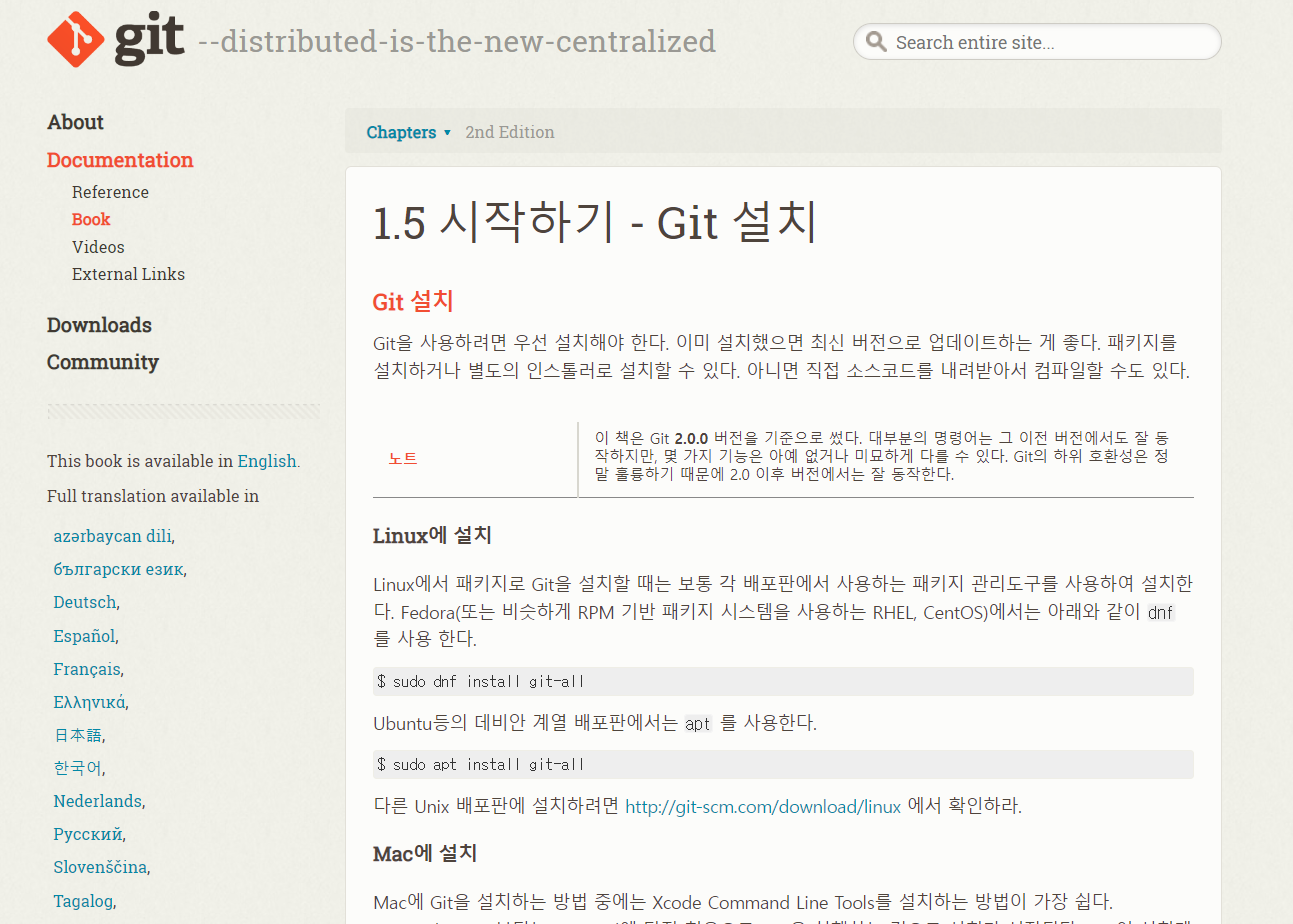
Task: Choose the 한국어 translation
Action: click(77, 768)
